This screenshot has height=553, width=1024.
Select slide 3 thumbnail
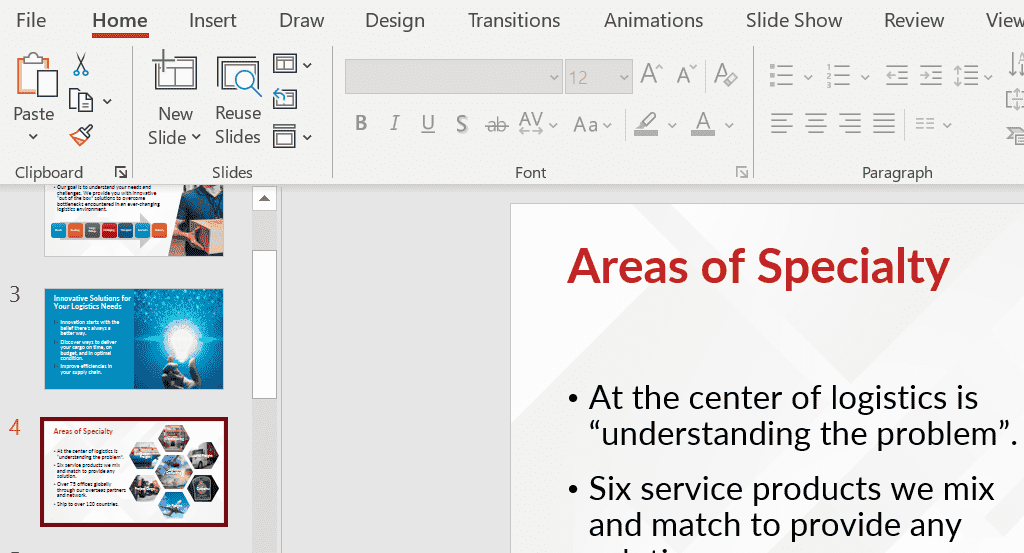134,339
